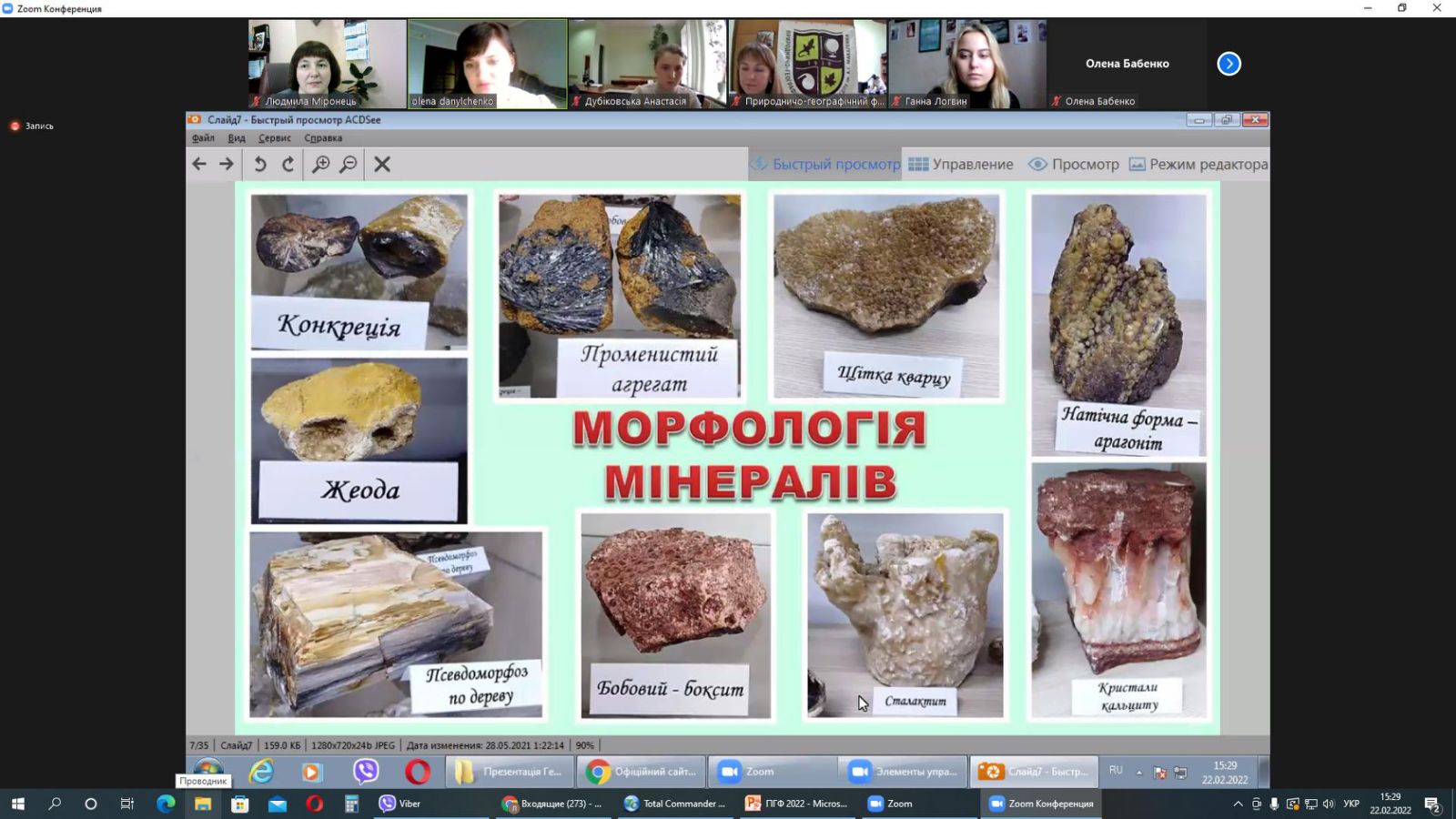This screenshot has width=1456, height=819.
Task: Zoom in with the magnifier plus icon
Action: [321, 164]
